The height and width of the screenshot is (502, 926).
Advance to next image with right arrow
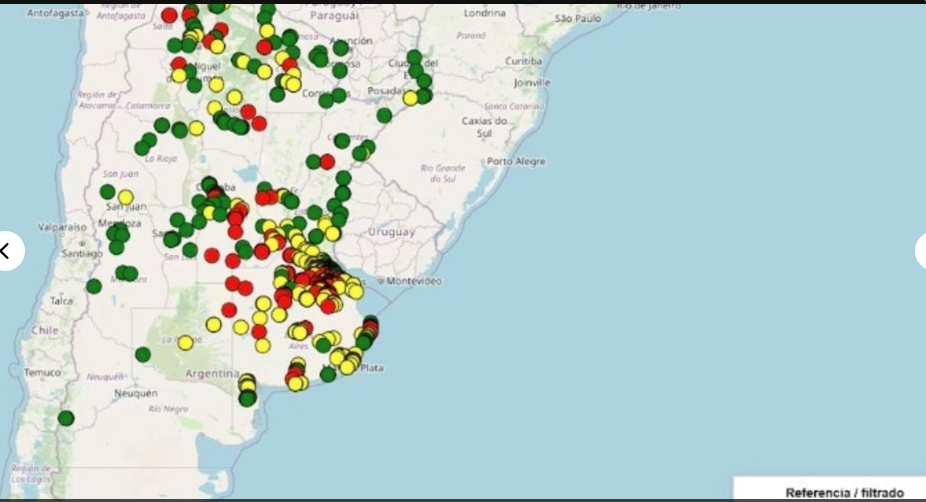pos(921,251)
